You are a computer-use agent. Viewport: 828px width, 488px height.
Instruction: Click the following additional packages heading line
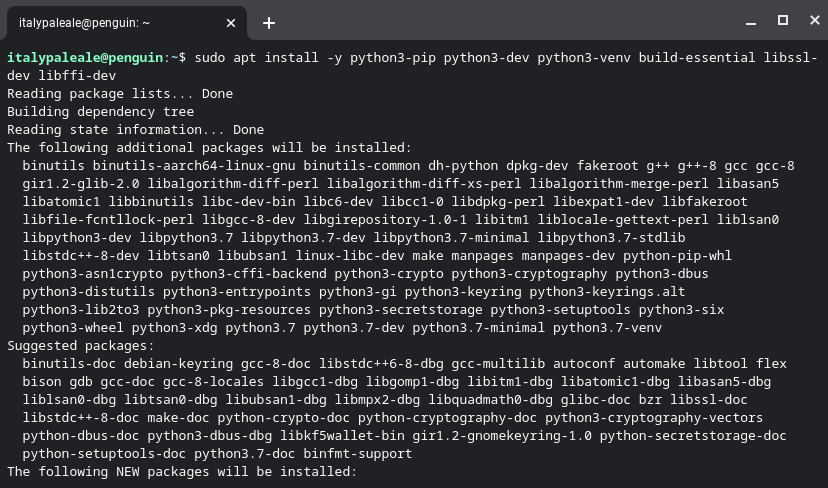(x=209, y=148)
